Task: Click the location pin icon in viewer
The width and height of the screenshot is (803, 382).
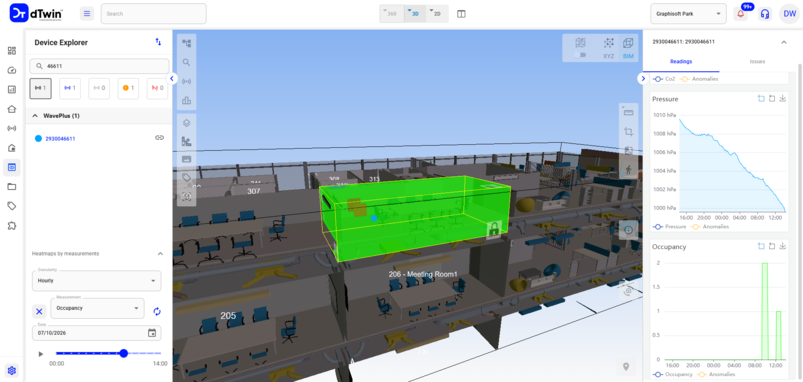Action: click(626, 367)
